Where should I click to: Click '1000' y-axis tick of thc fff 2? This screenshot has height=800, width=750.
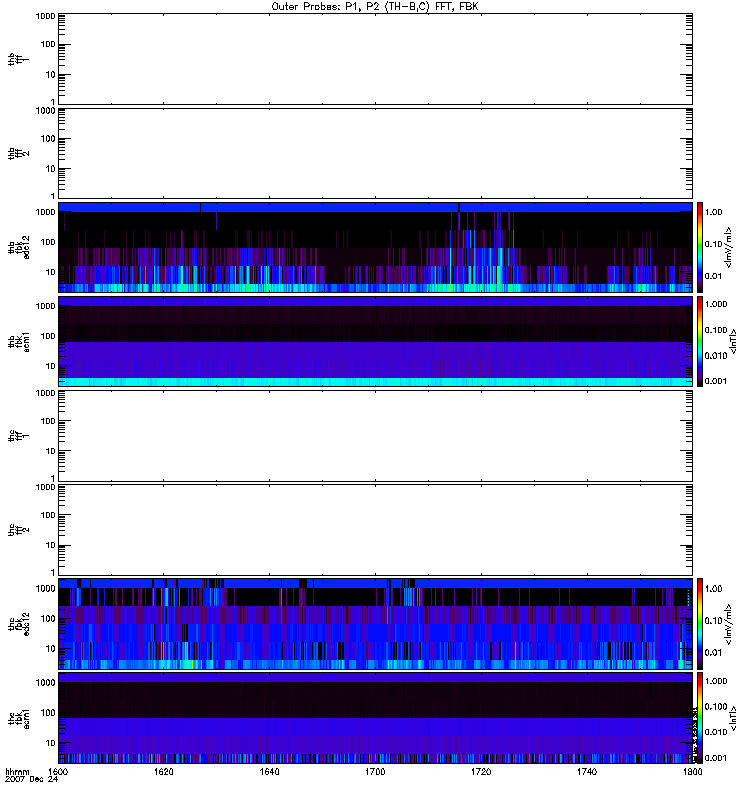46,487
